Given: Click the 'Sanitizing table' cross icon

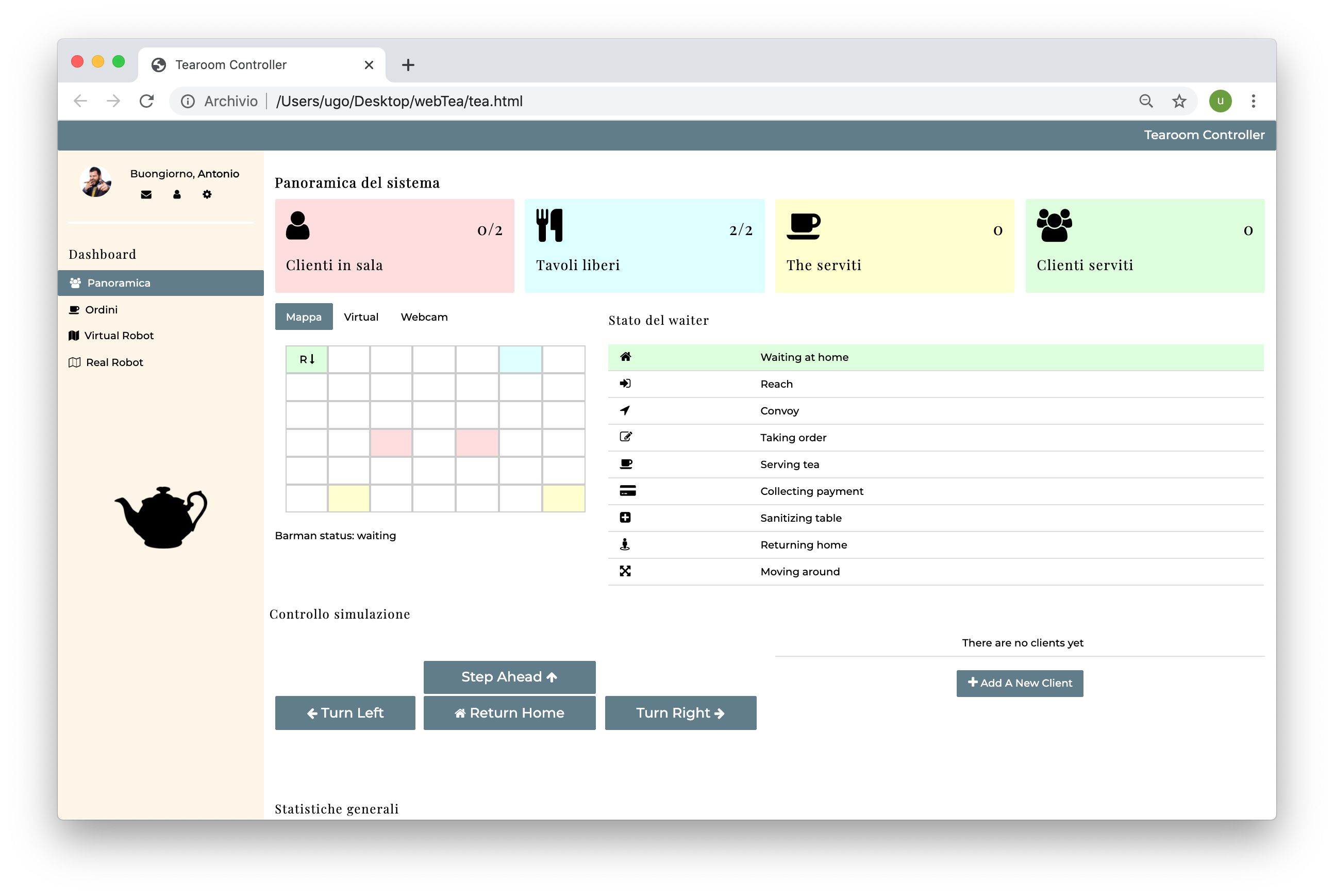Looking at the screenshot, I should pyautogui.click(x=627, y=518).
